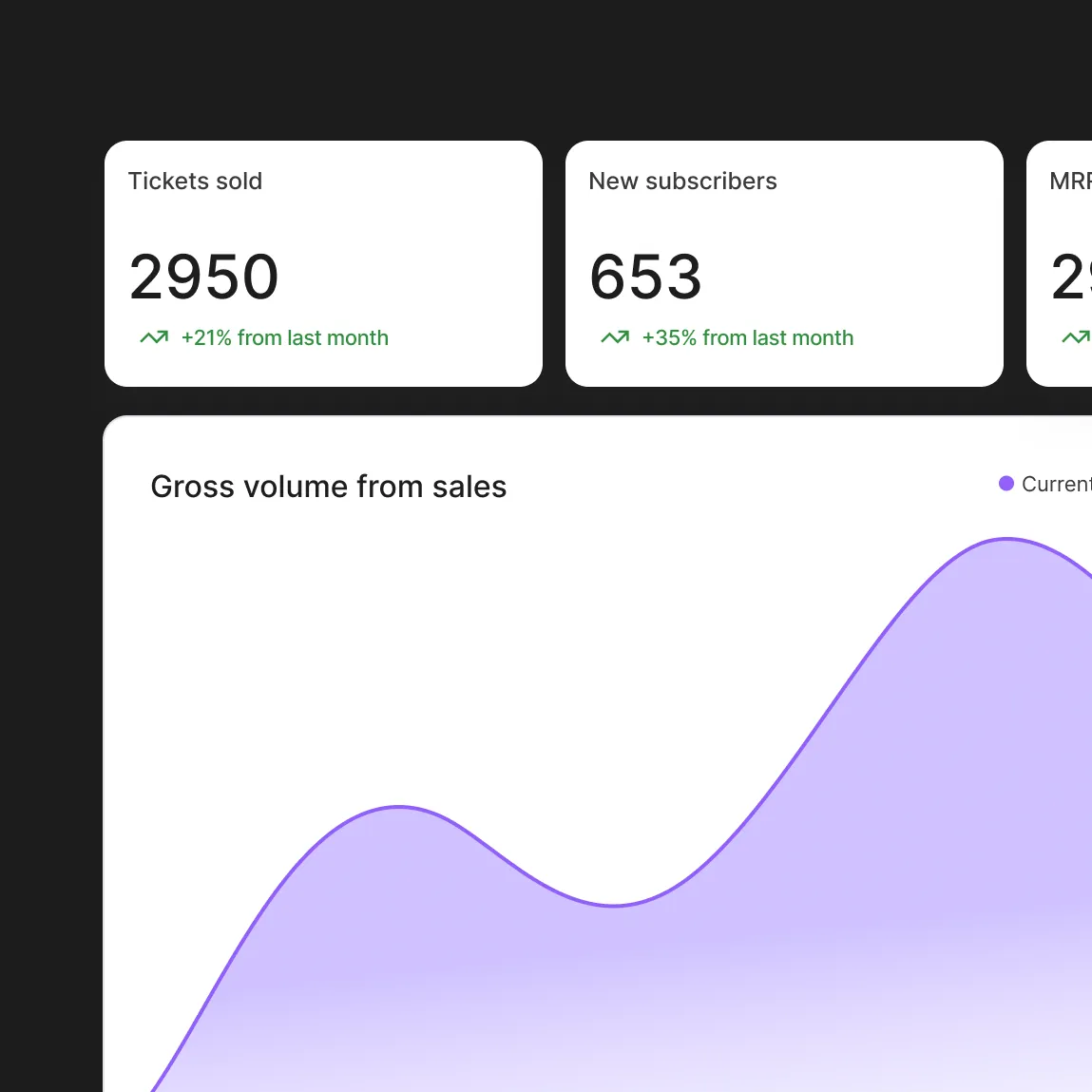Image resolution: width=1092 pixels, height=1092 pixels.
Task: Toggle the New subscribers metric card selection
Action: coord(784,263)
